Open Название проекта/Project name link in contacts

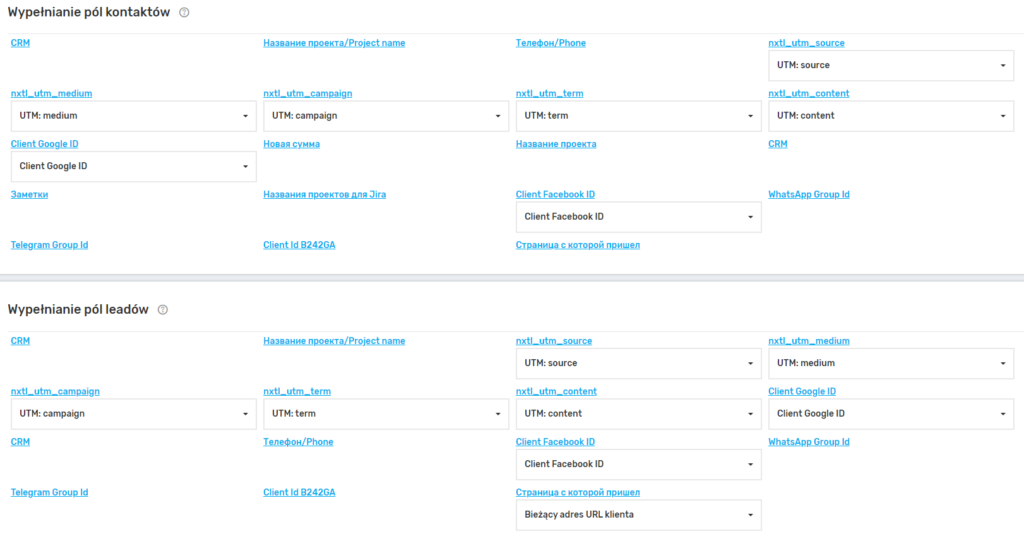[x=334, y=43]
